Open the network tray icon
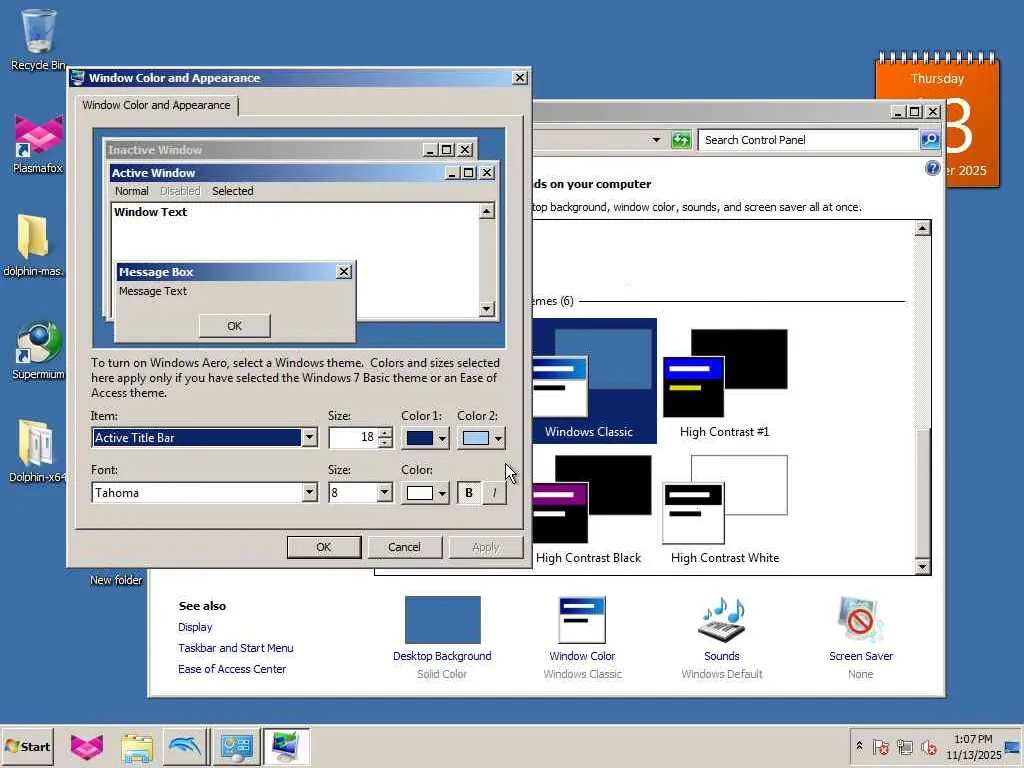Screen dimensions: 1024x768 click(904, 746)
